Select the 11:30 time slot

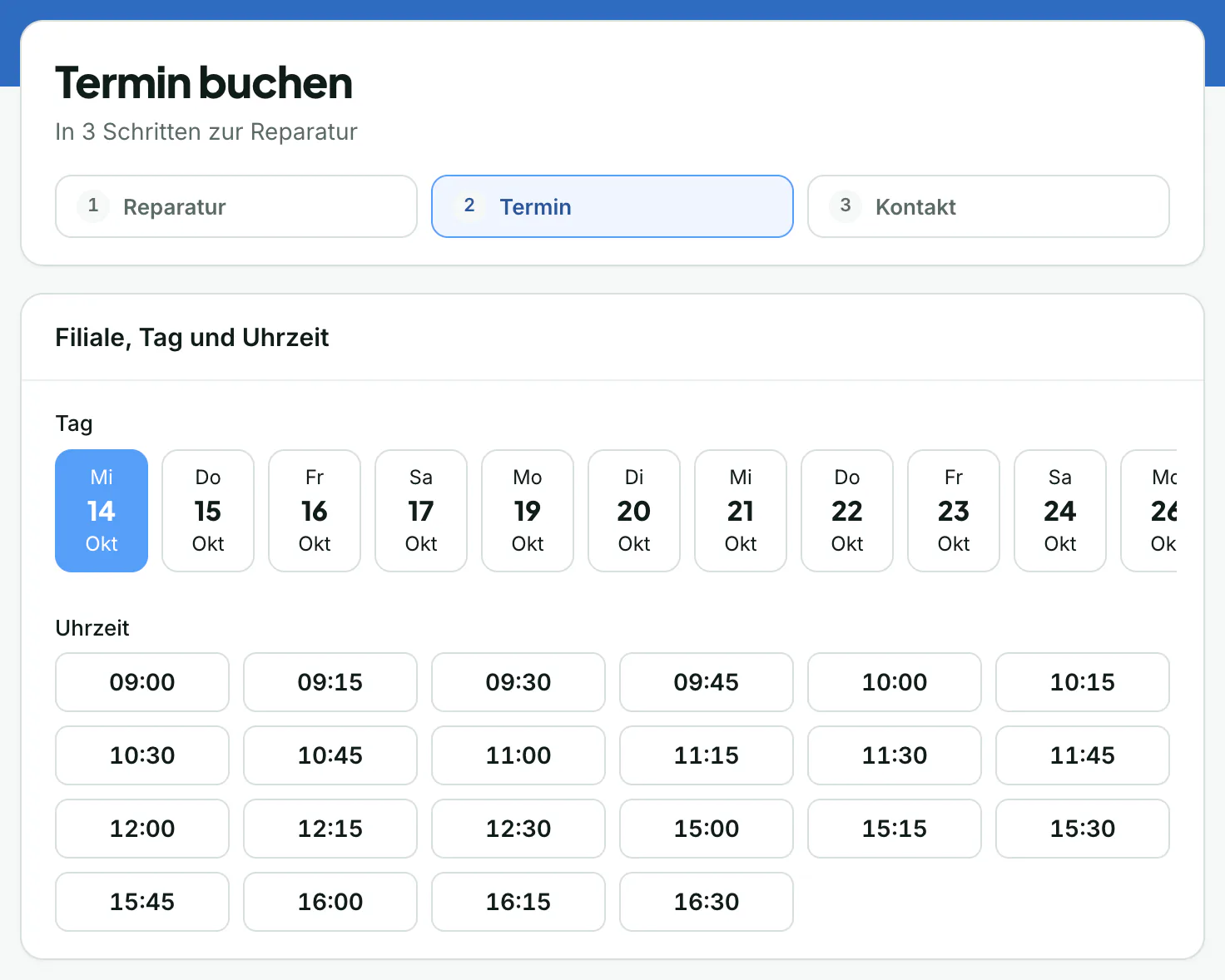pyautogui.click(x=895, y=755)
